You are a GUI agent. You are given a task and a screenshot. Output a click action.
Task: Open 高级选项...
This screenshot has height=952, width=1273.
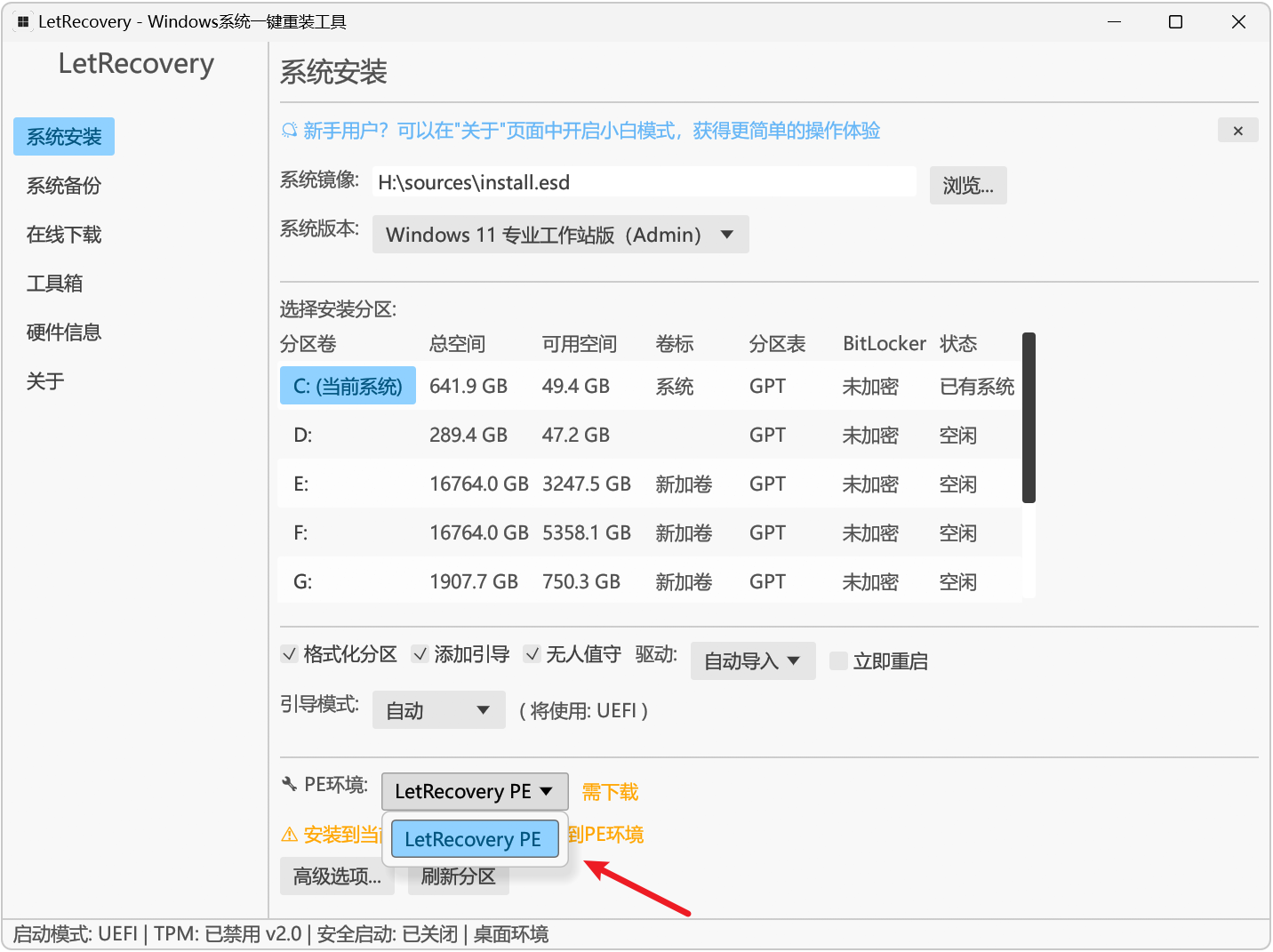[337, 876]
